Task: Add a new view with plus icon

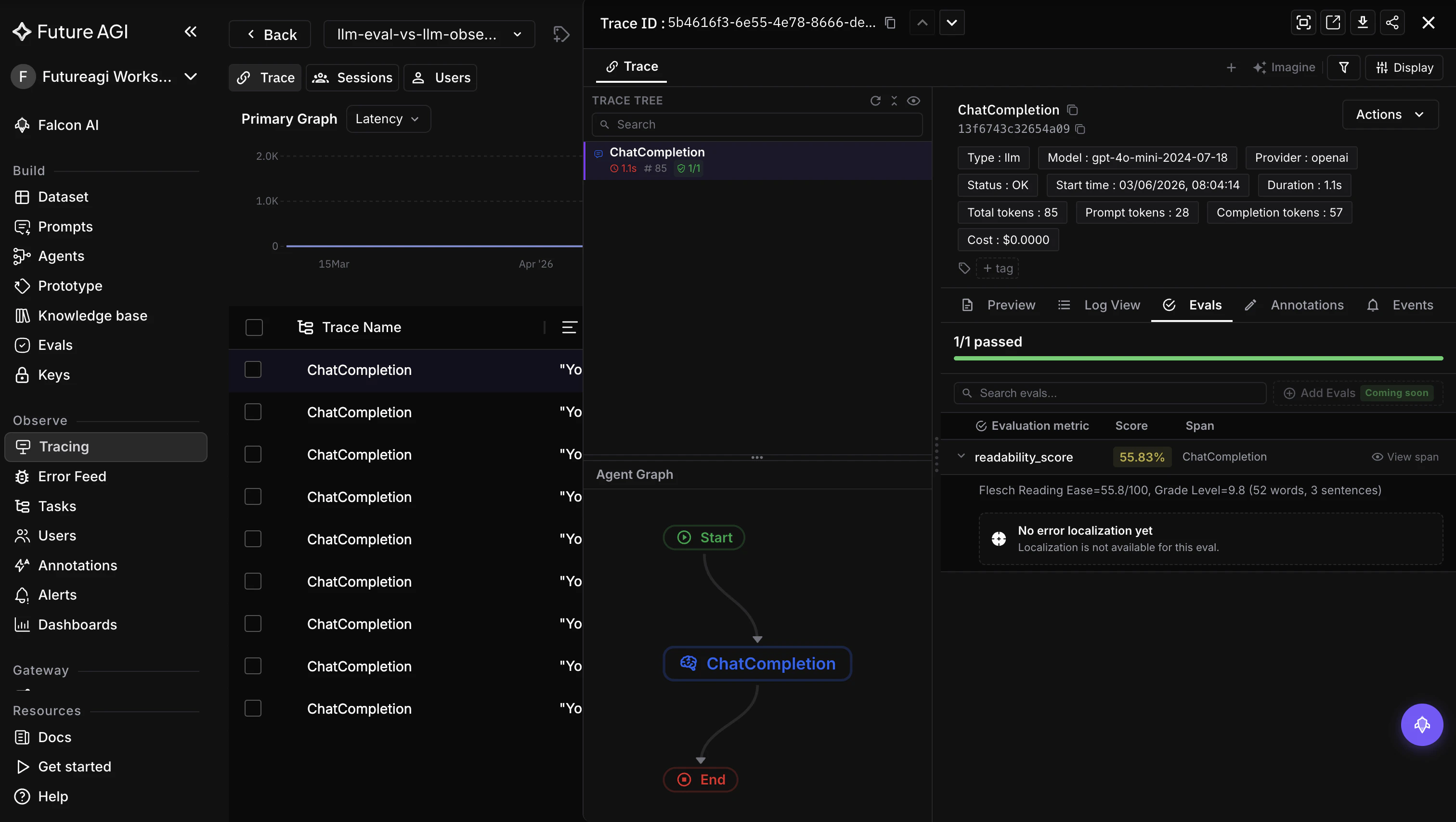Action: pos(1231,68)
